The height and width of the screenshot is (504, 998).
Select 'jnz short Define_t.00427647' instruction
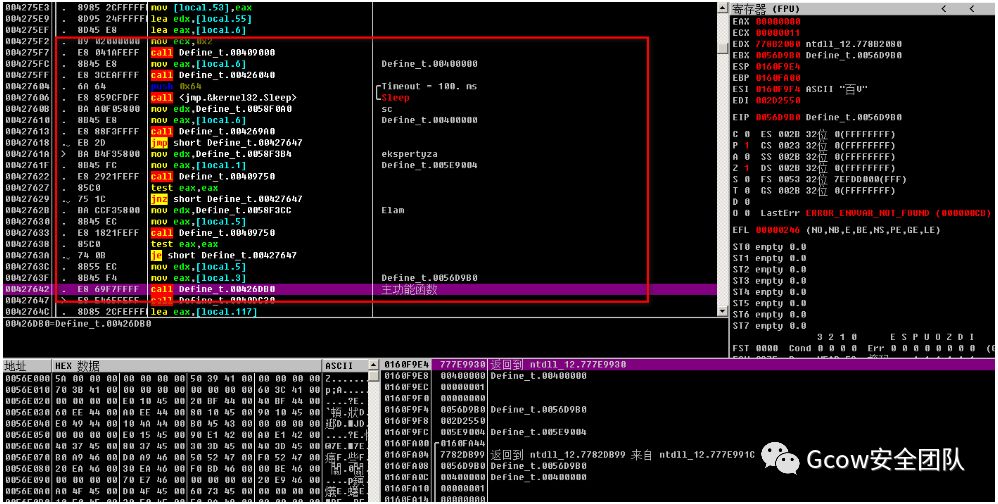tap(227, 199)
